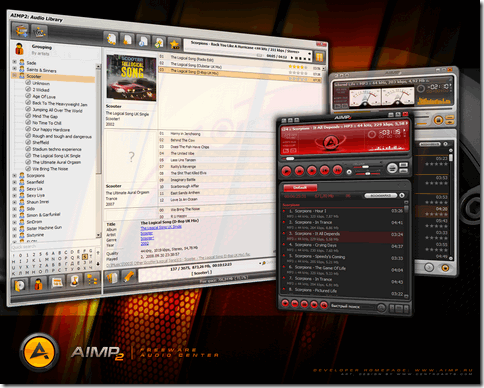The height and width of the screenshot is (388, 484).
Task: Collapse the Scooter artist node
Action: [14, 76]
